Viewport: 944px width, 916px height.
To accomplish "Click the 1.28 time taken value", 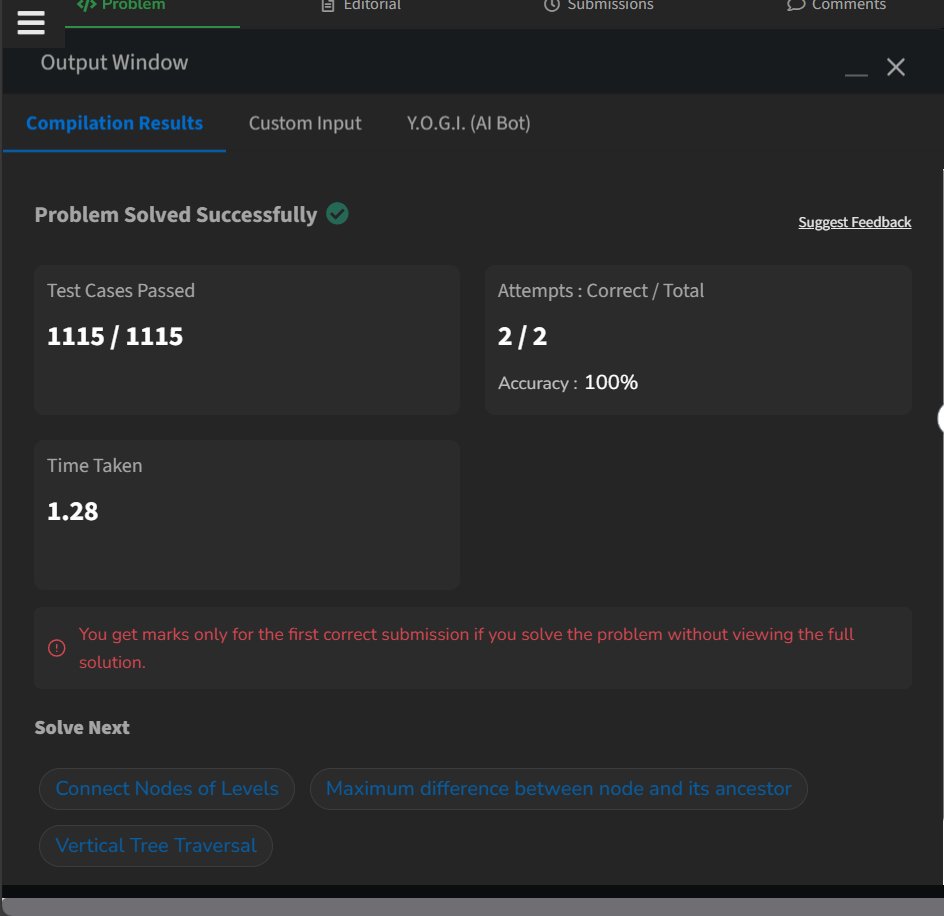I will [x=73, y=511].
